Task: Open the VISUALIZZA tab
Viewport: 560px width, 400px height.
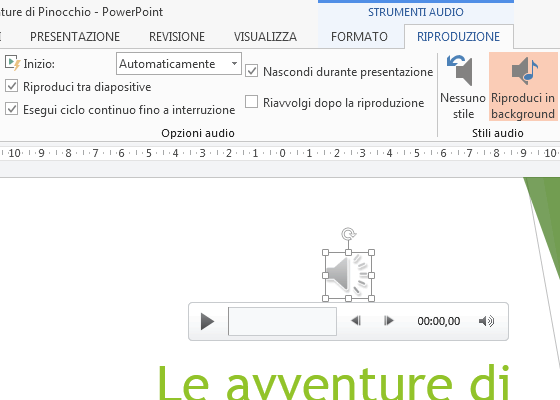Action: point(265,37)
